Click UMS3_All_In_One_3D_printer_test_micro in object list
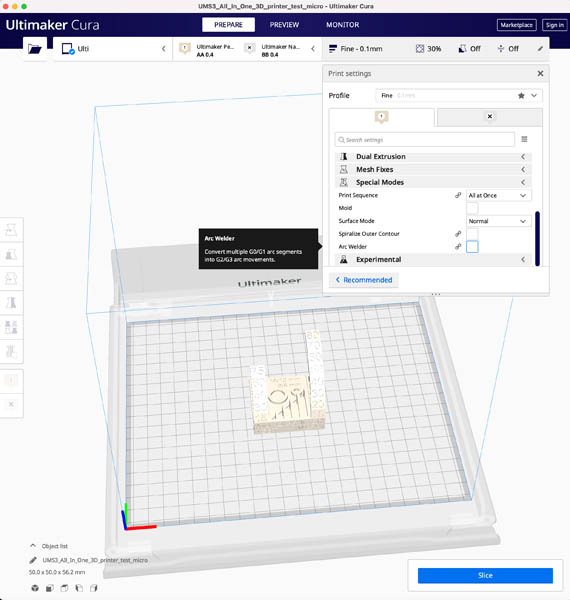 tap(95, 560)
